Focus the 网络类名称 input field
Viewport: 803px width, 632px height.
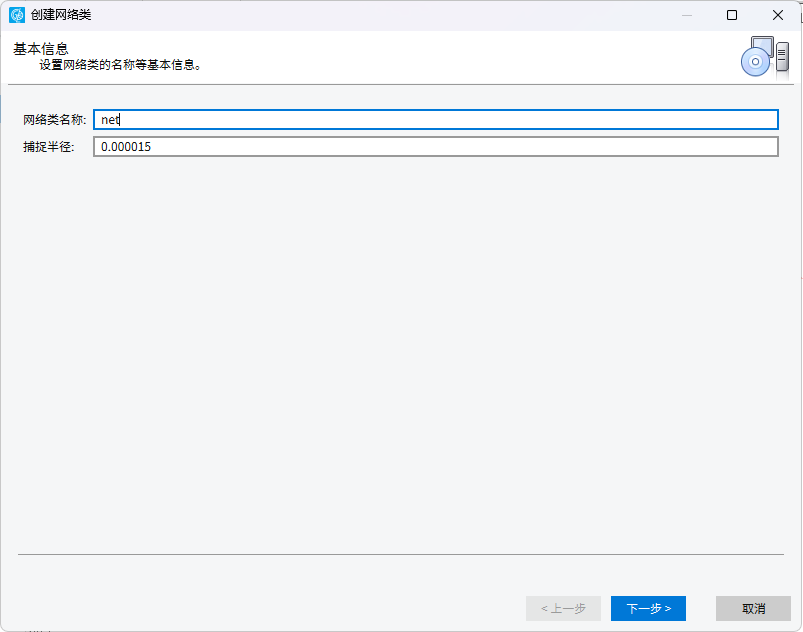tap(436, 119)
